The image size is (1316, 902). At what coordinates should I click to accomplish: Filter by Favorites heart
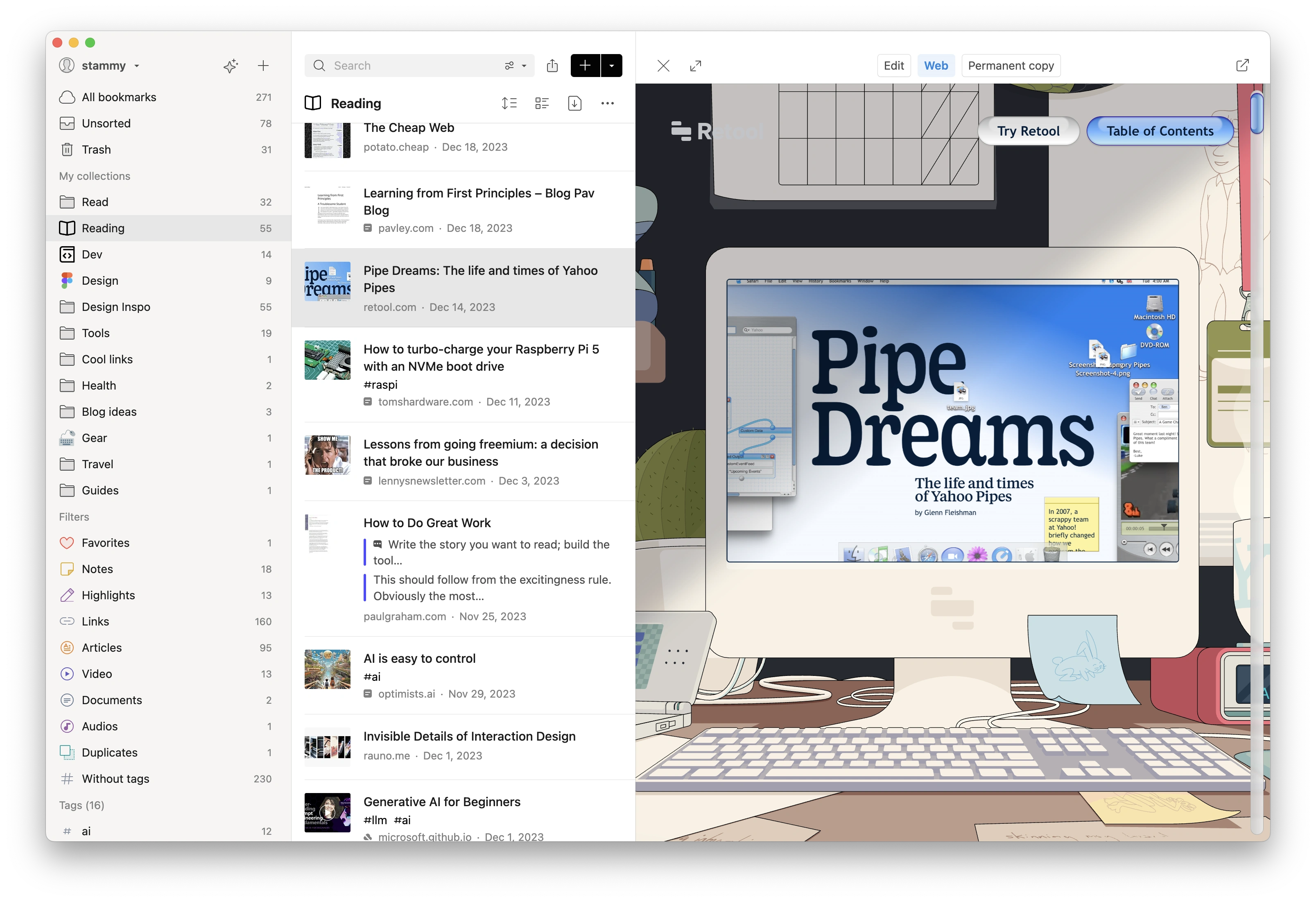[168, 543]
